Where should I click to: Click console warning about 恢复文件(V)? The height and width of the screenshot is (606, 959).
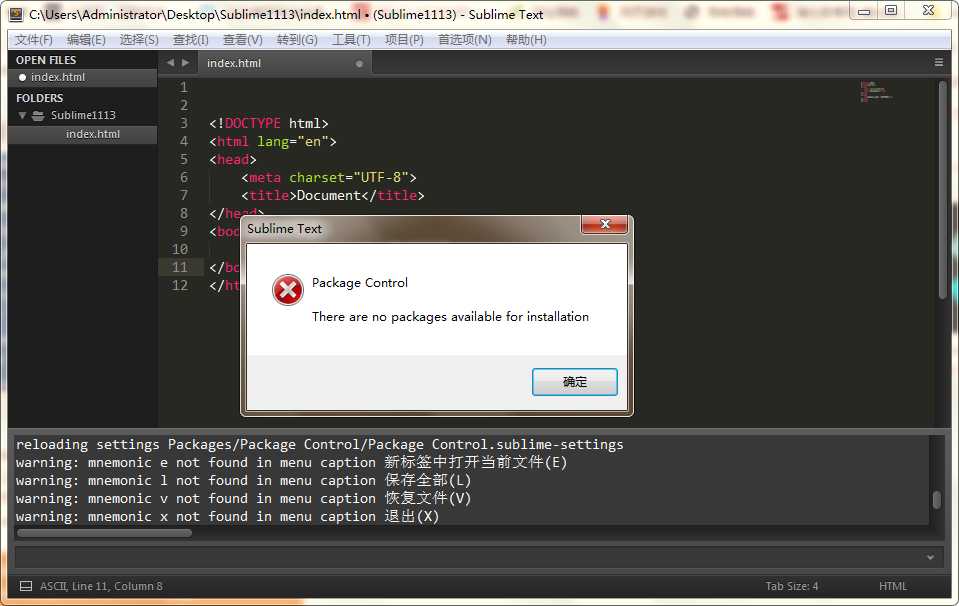click(x=243, y=498)
